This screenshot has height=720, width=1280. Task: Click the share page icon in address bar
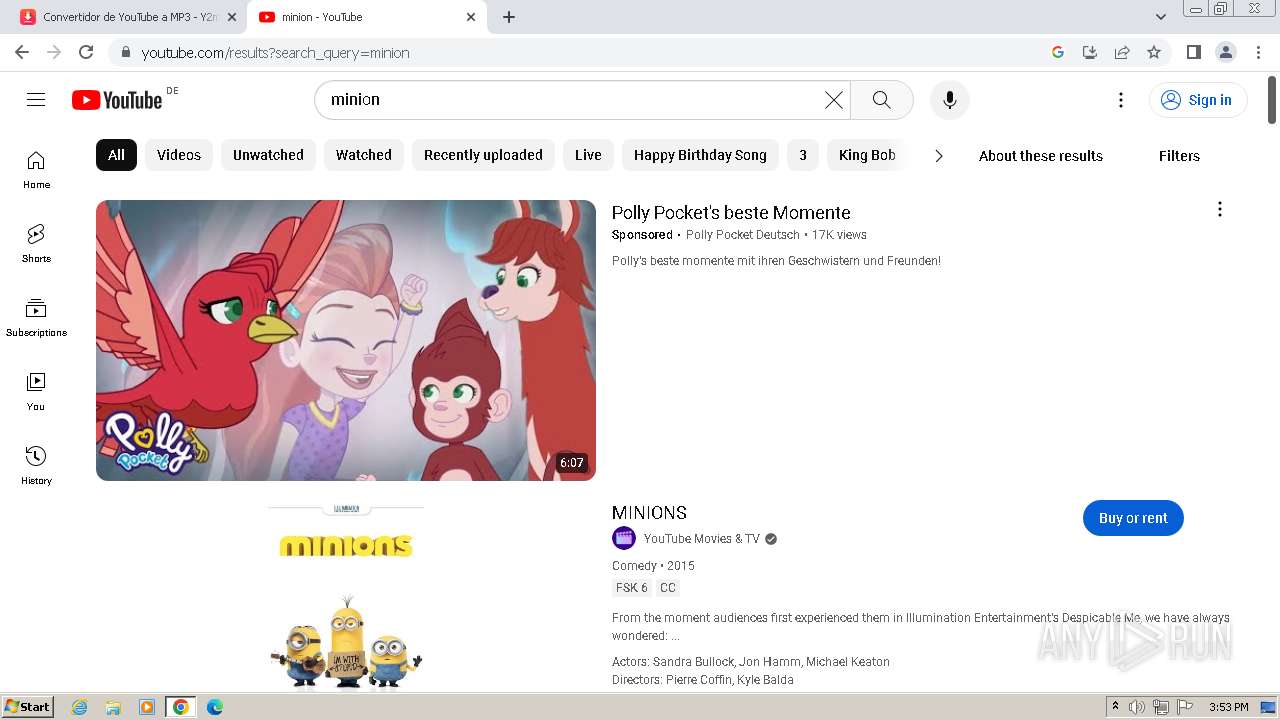[1122, 52]
